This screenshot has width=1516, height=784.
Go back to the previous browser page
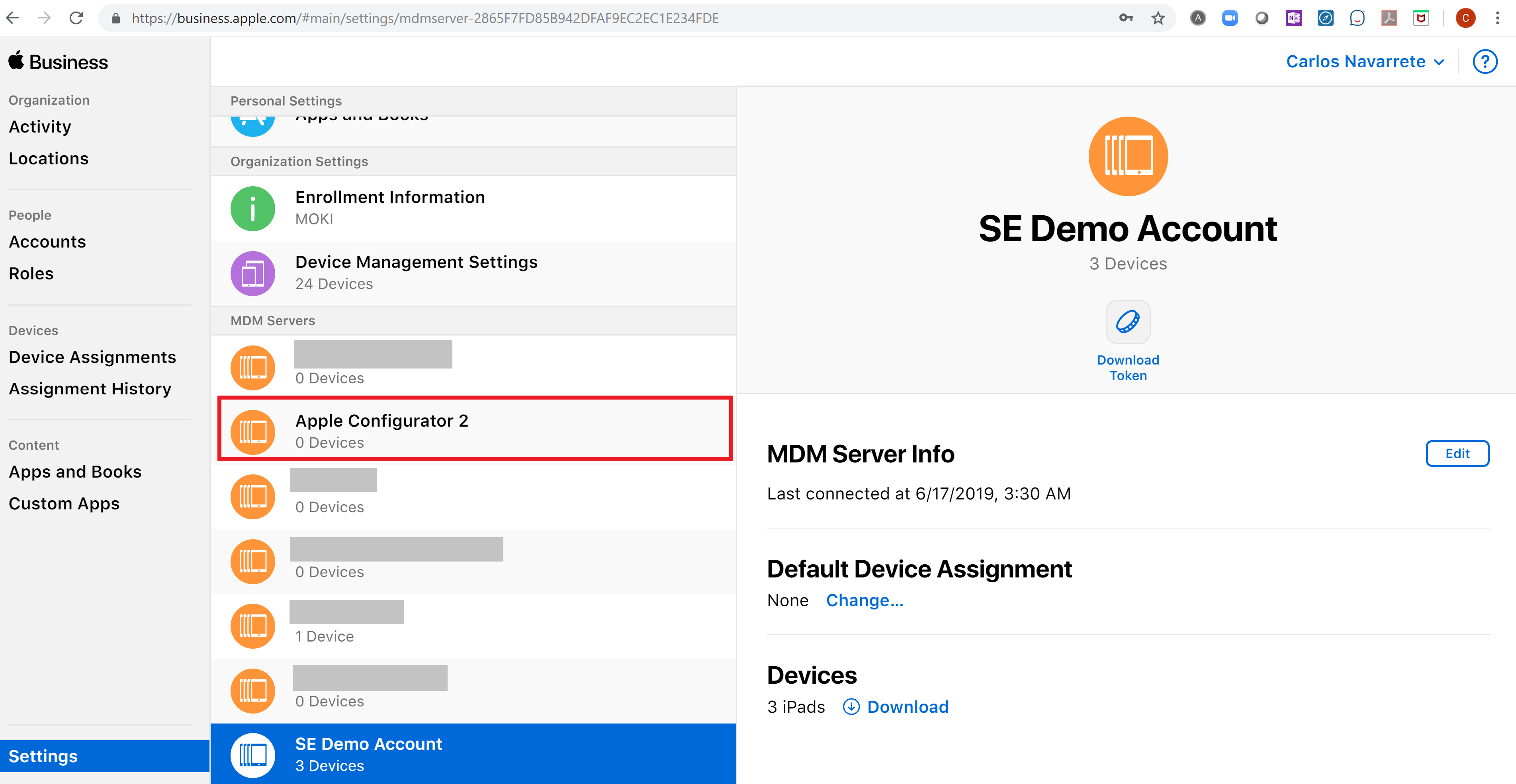point(13,18)
